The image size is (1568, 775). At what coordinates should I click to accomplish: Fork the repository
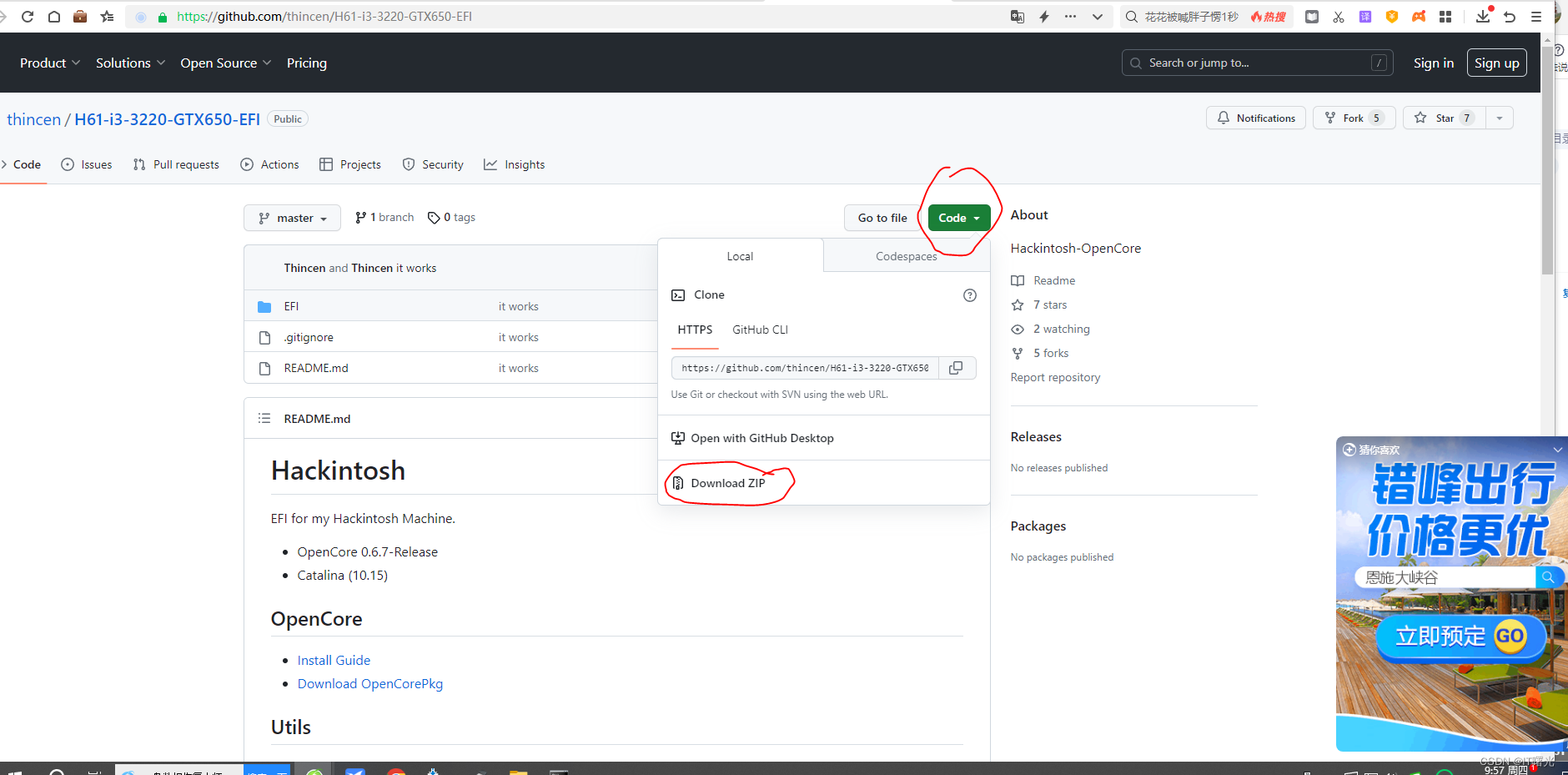tap(1354, 118)
